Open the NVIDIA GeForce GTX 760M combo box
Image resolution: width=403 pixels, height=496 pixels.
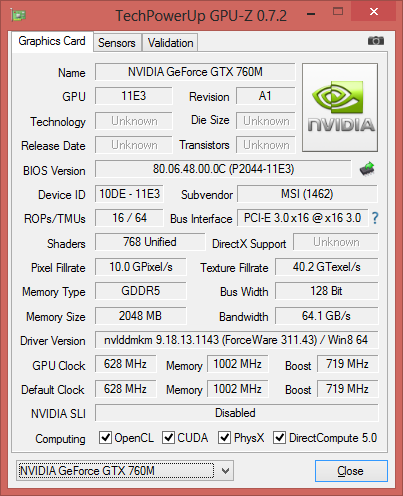[x=125, y=471]
